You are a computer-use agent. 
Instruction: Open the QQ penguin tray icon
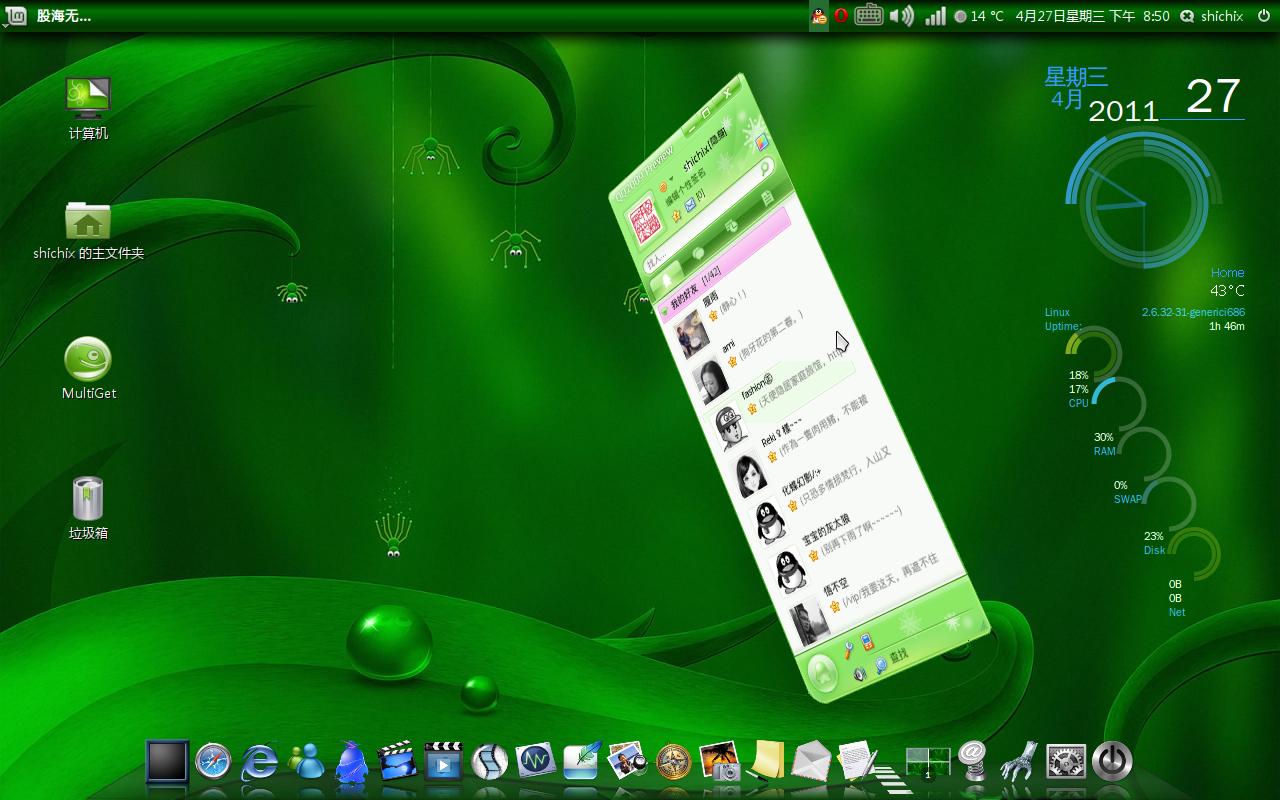pyautogui.click(x=819, y=16)
